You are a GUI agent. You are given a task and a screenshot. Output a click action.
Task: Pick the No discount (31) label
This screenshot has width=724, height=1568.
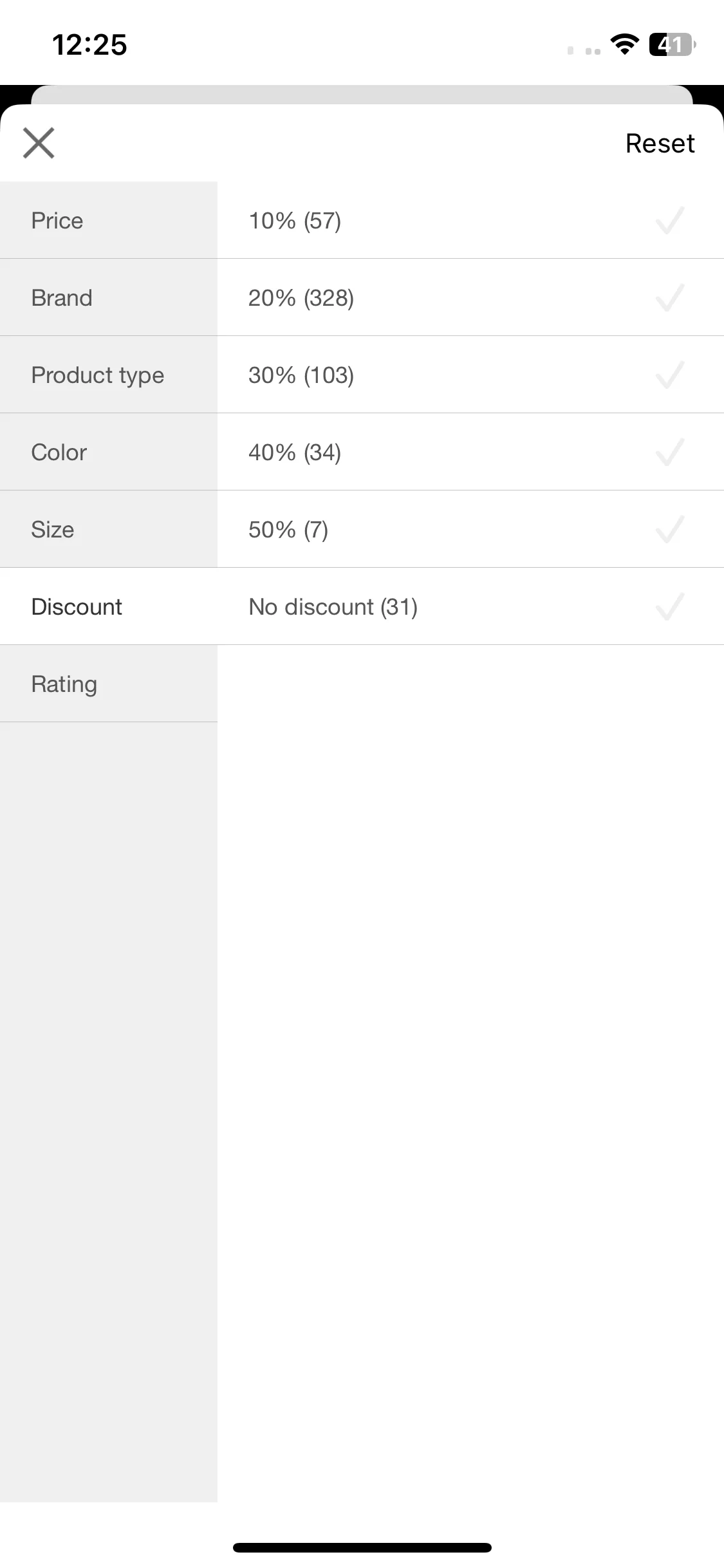[333, 607]
